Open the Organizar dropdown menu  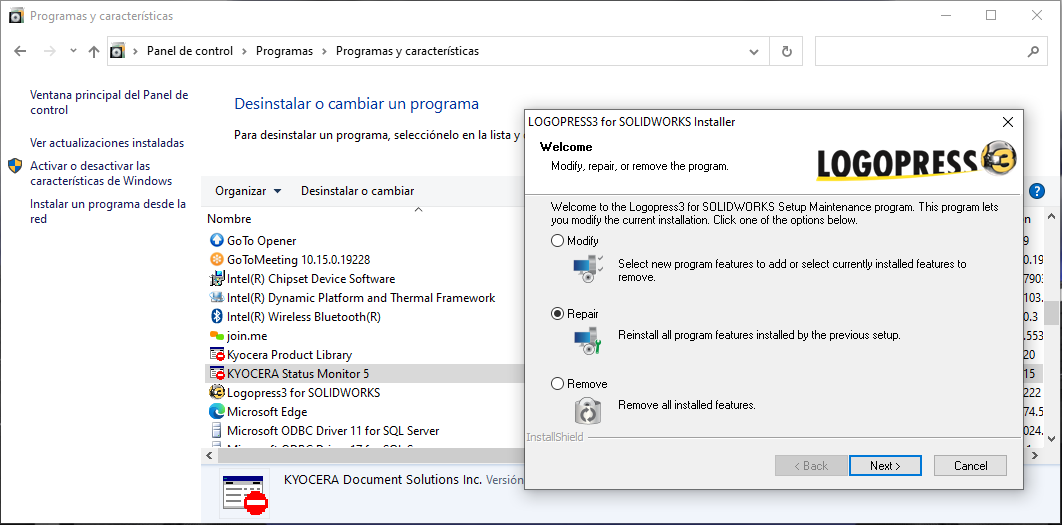coord(248,191)
